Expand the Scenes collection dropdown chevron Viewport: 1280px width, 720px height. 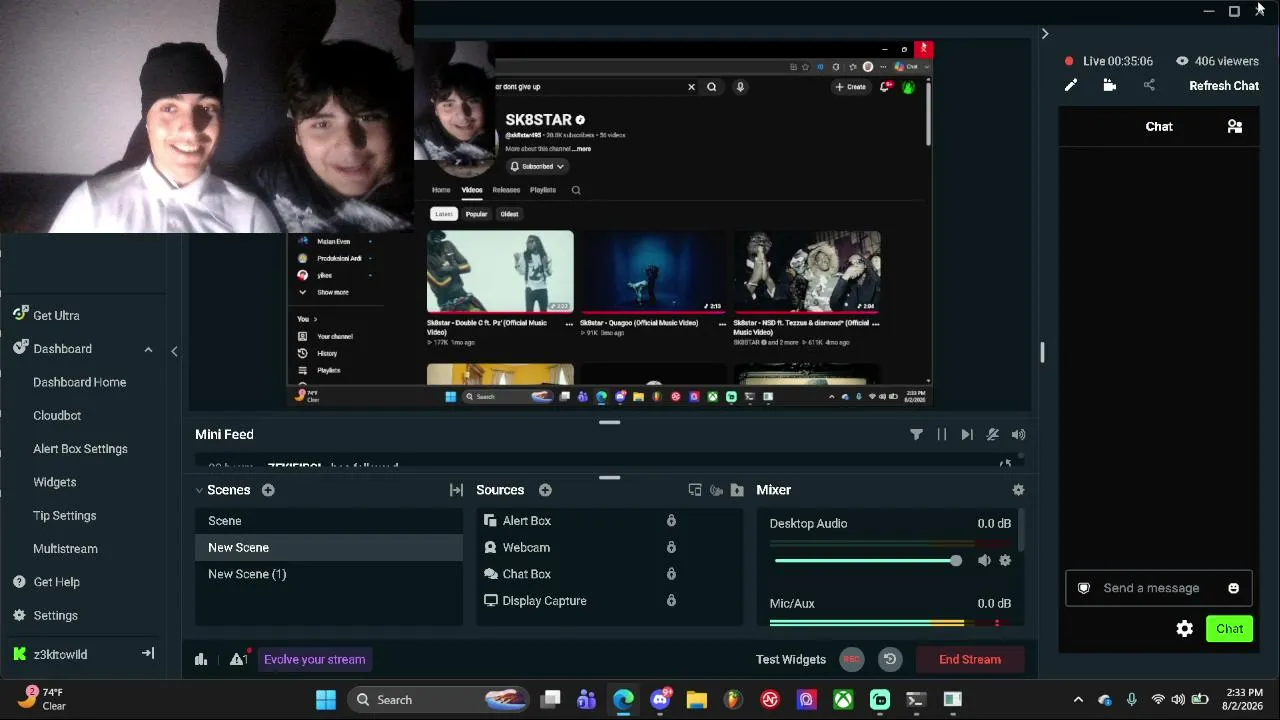click(x=199, y=490)
